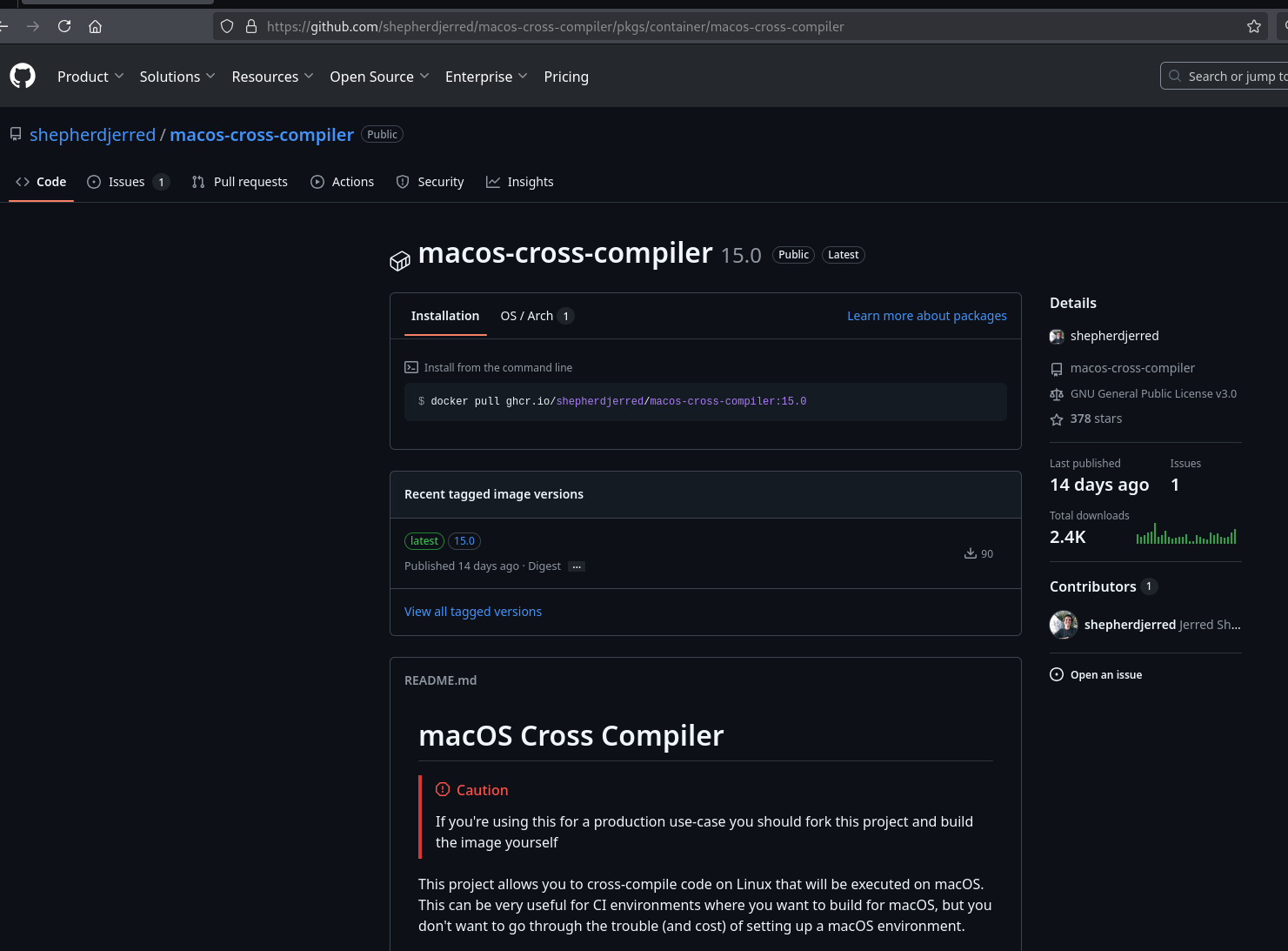Open macos-cross-compiler repository link in breadcrumb
This screenshot has height=951, width=1288.
point(262,135)
